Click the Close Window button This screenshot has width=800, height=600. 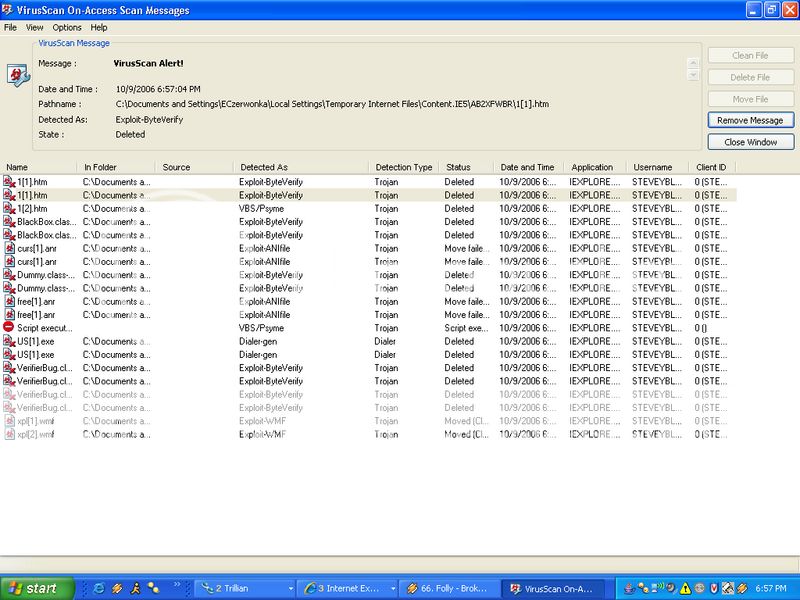751,142
